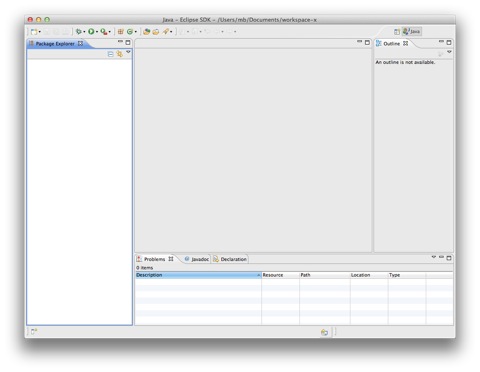480x372 pixels.
Task: Collapse all in Package Explorer
Action: tap(111, 54)
